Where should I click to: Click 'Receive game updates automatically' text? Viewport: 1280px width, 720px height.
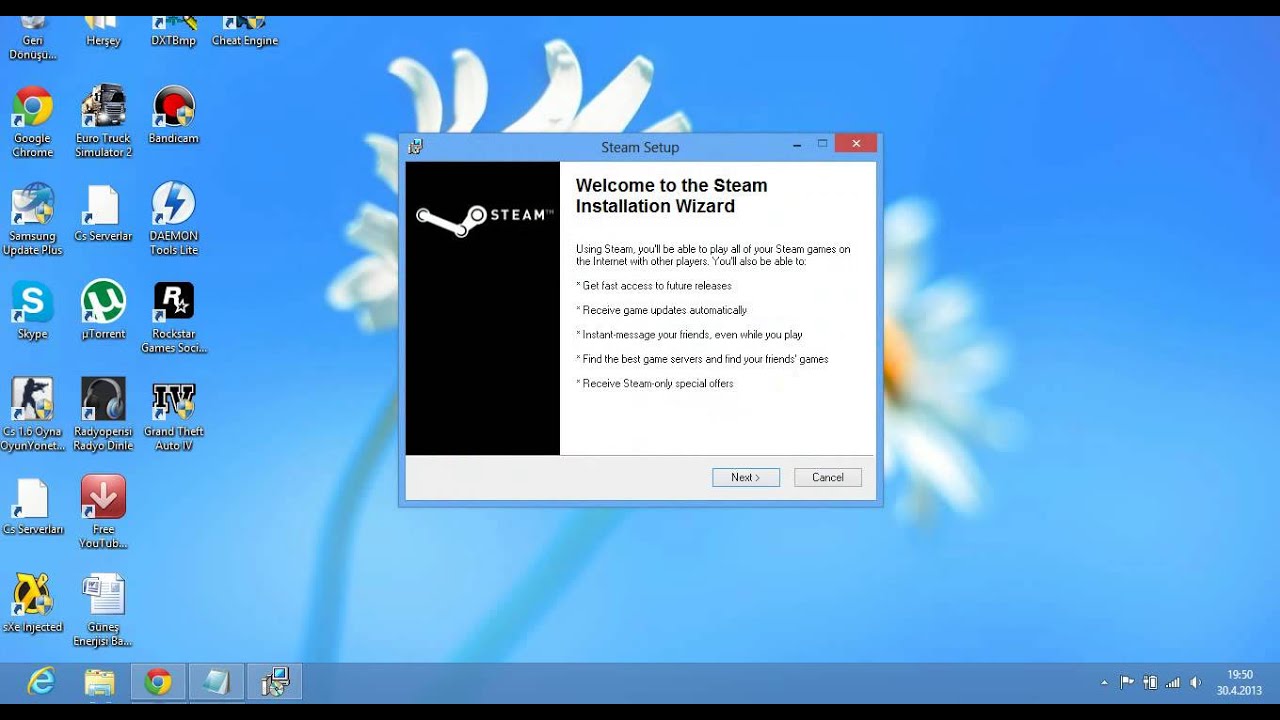pos(664,310)
